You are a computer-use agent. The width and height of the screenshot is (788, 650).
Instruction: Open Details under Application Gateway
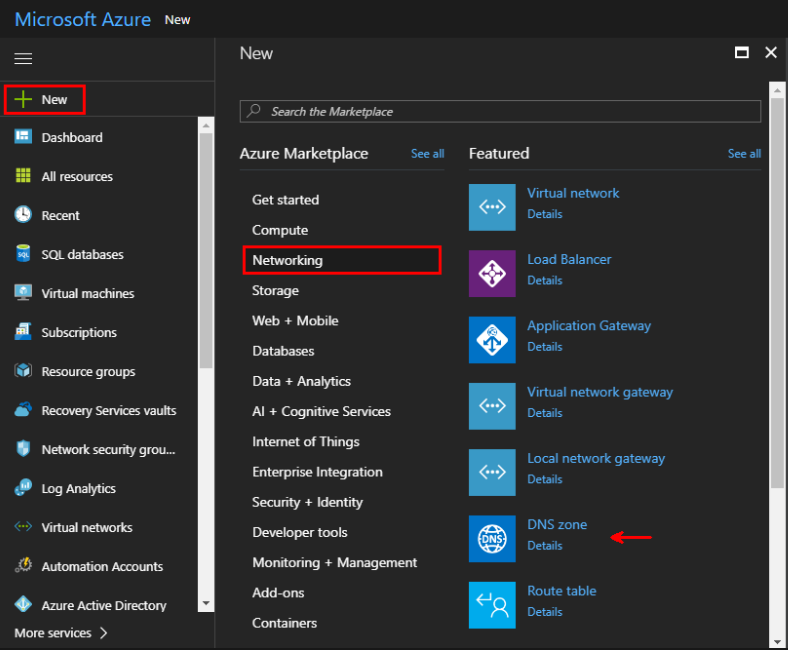tap(545, 346)
